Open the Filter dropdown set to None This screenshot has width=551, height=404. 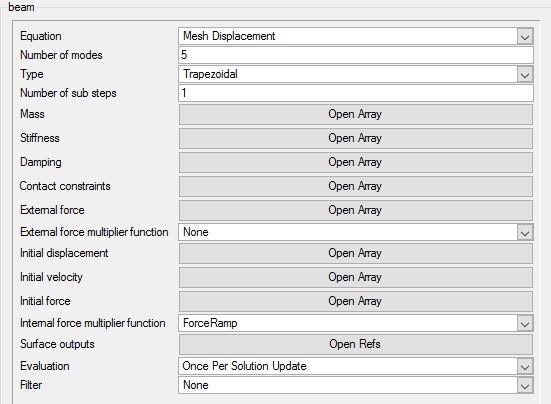tap(356, 385)
